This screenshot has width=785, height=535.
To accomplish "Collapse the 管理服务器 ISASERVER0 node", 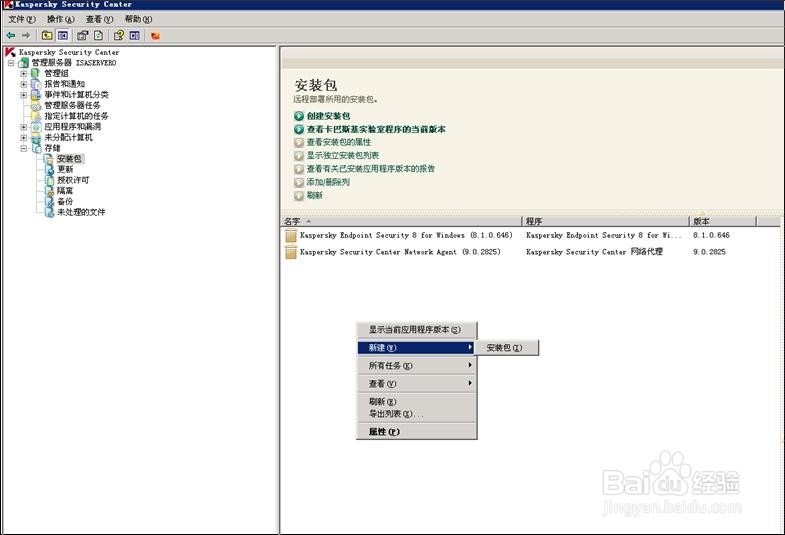I will (11, 63).
